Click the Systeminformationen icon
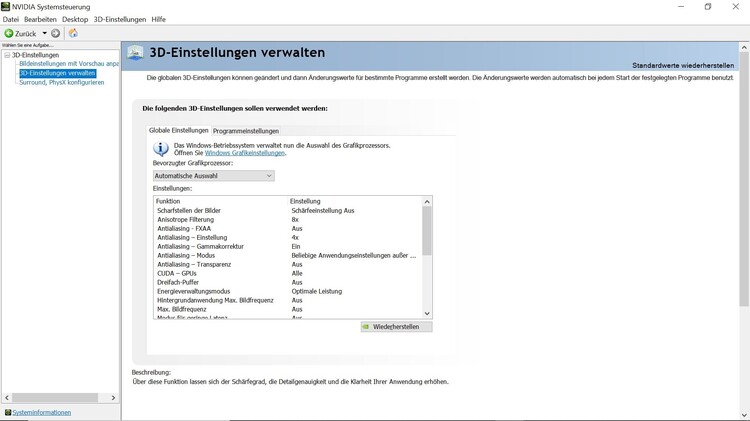The height and width of the screenshot is (421, 750). (x=8, y=412)
